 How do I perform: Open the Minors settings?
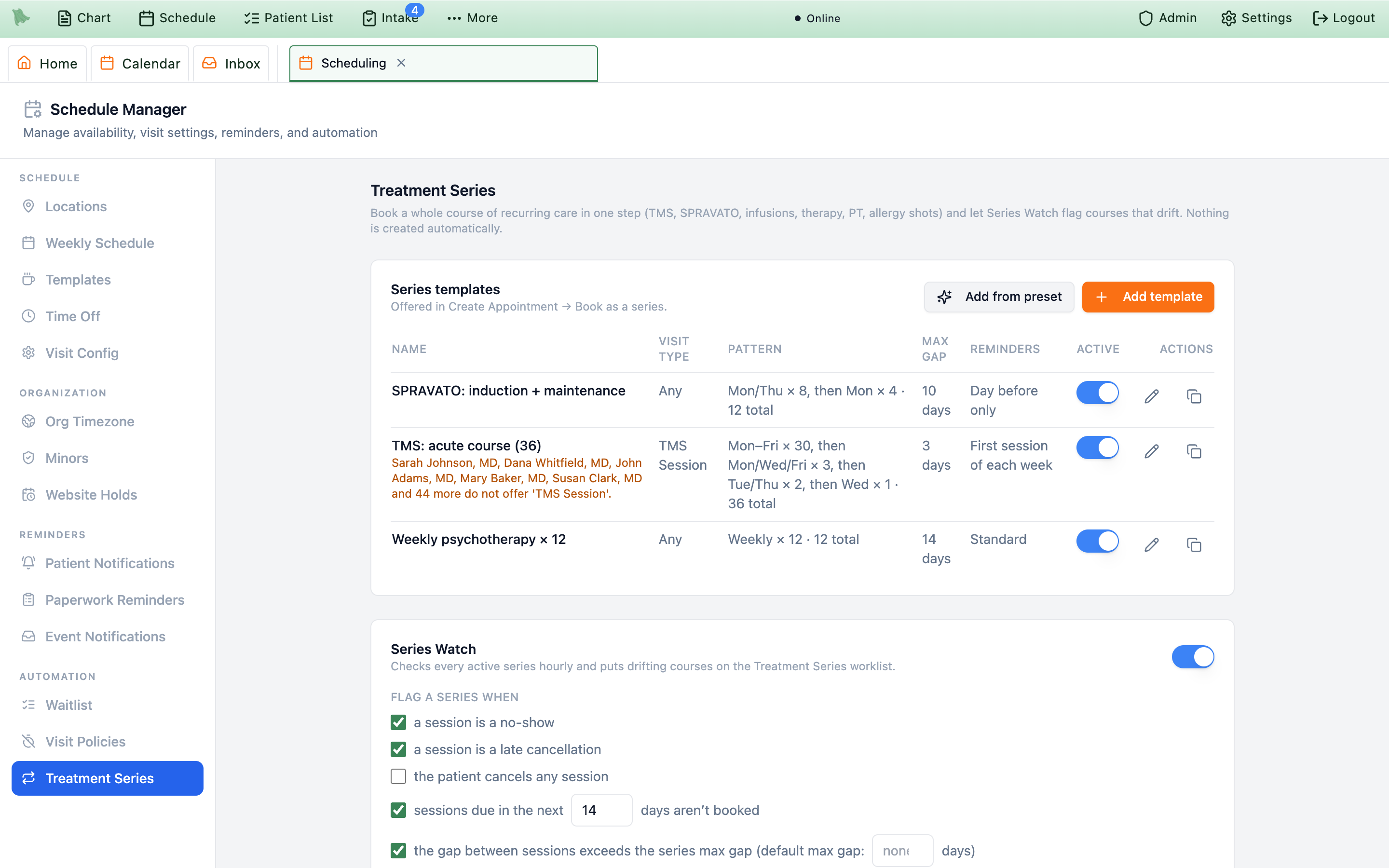coord(108,458)
